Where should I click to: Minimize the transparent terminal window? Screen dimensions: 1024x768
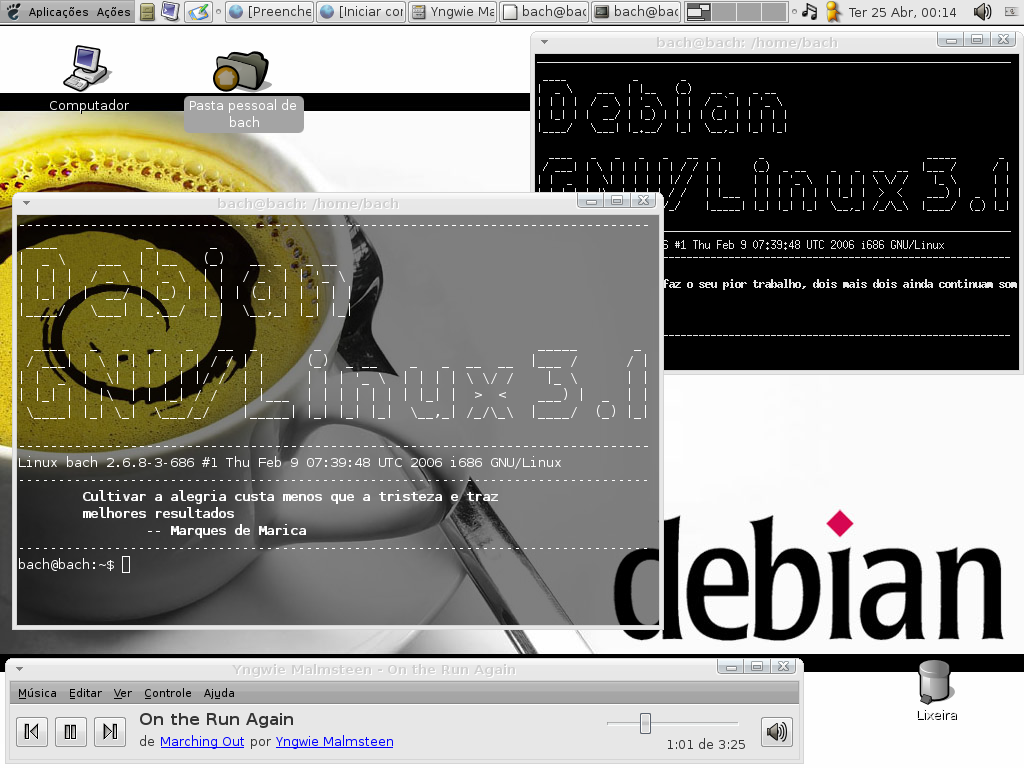pyautogui.click(x=591, y=201)
